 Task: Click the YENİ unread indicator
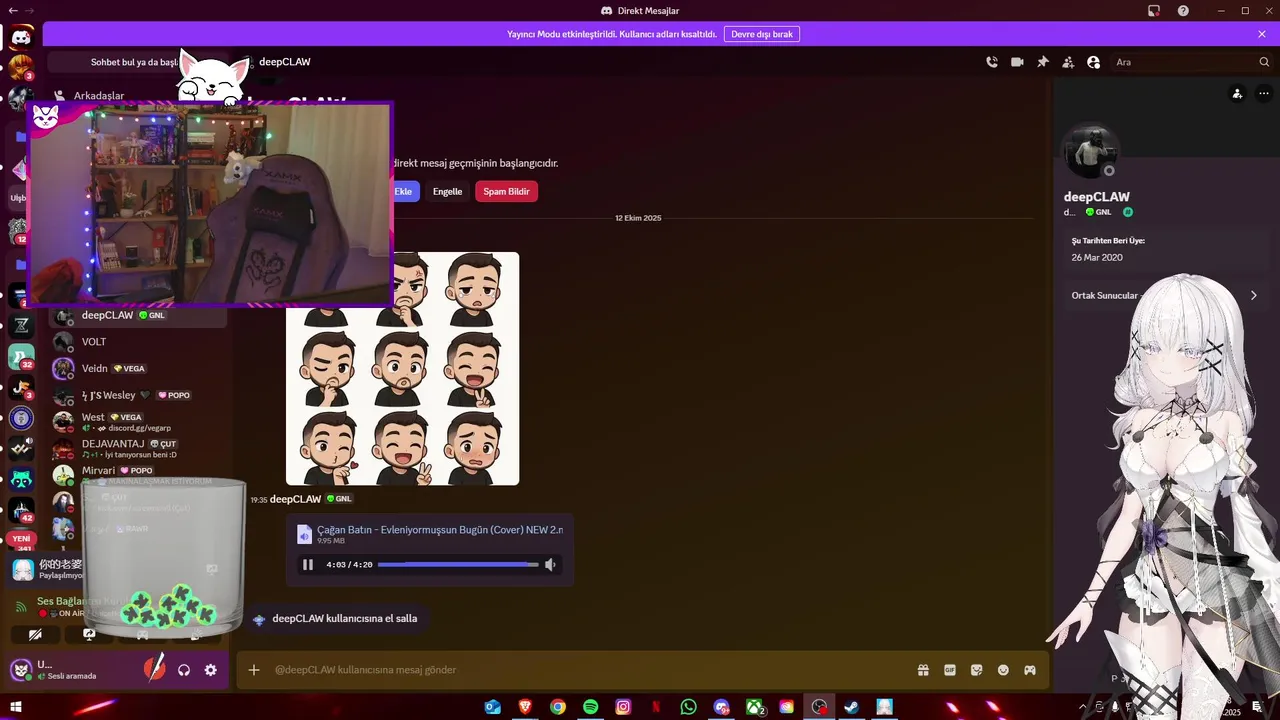[22, 538]
